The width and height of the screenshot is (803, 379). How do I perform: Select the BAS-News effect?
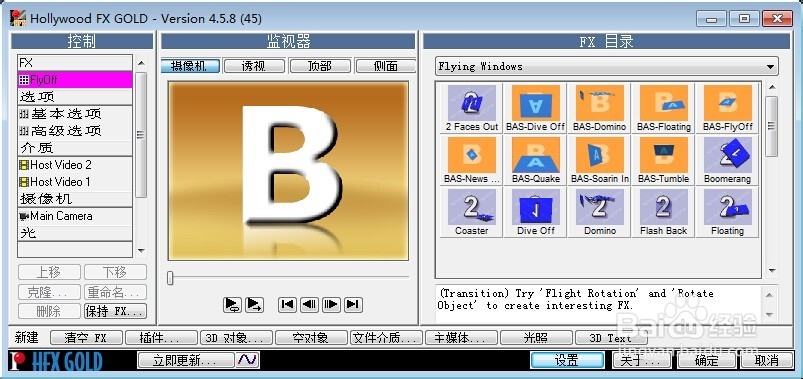(x=472, y=160)
